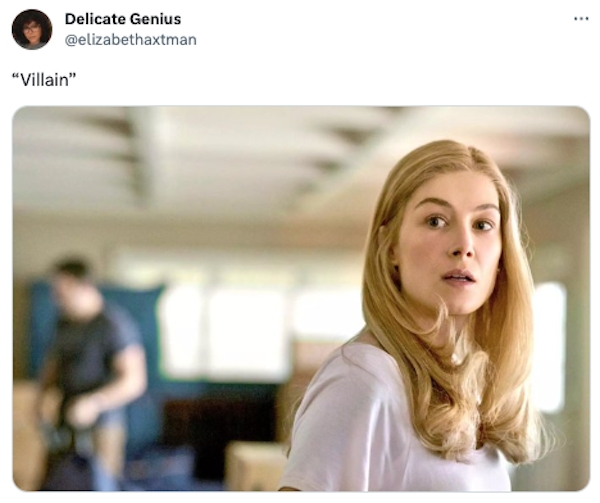Visit the @elizabethaxtman handle link
600x503 pixels.
tap(130, 40)
